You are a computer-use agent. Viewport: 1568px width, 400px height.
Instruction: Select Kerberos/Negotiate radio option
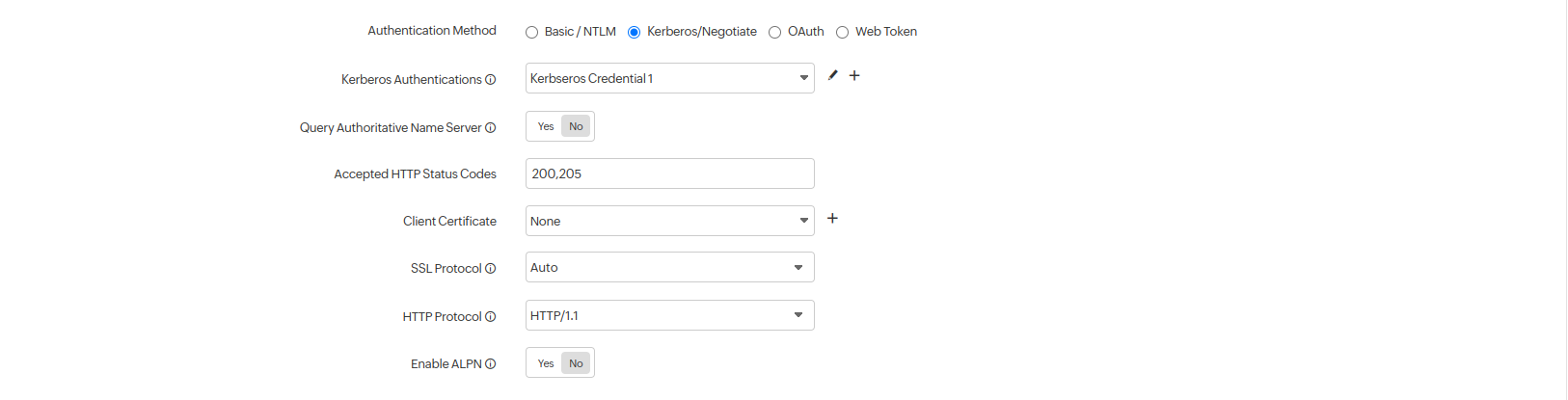[635, 33]
